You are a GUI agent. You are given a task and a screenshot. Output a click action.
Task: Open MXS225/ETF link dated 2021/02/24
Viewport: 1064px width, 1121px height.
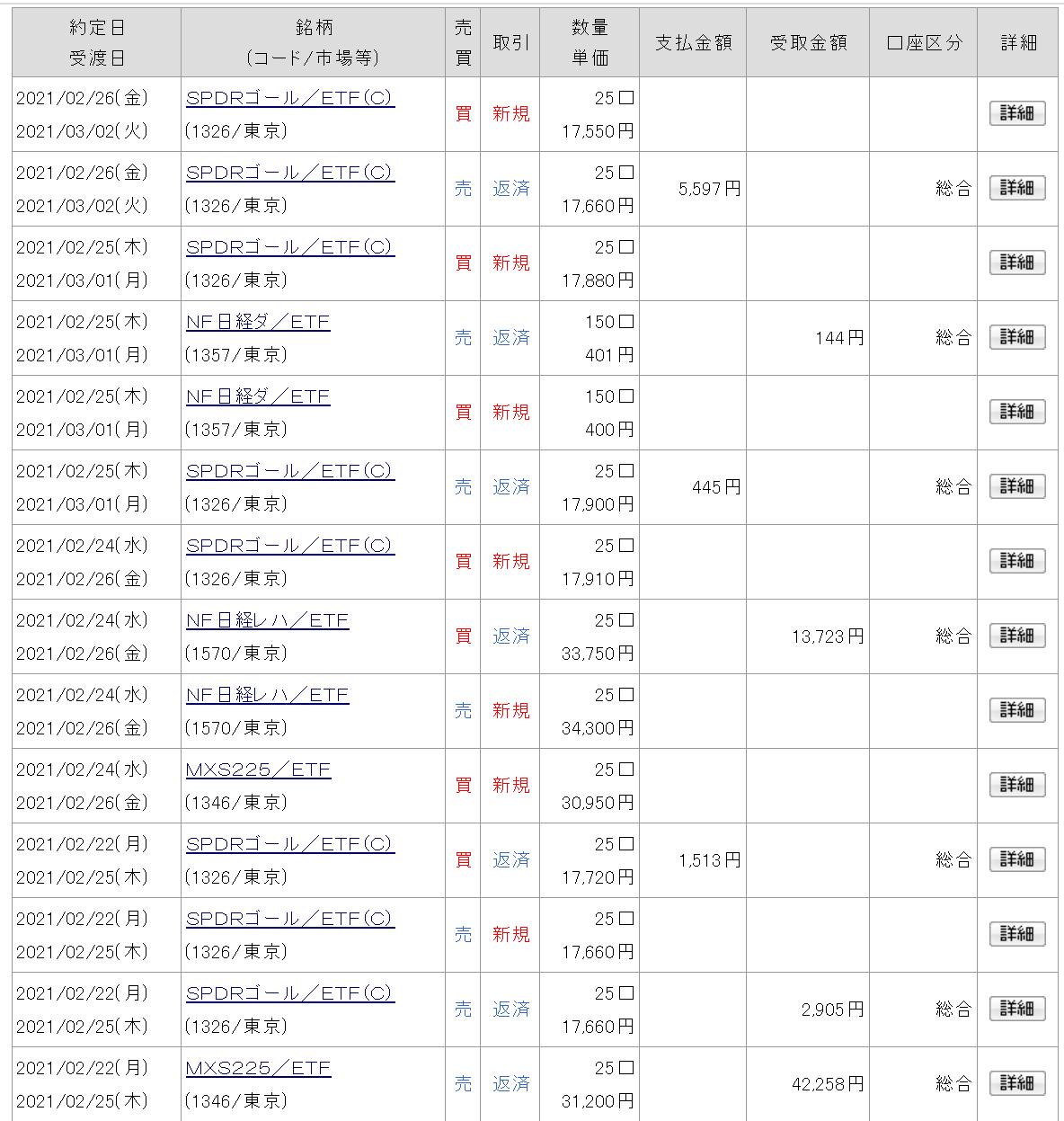tap(258, 770)
